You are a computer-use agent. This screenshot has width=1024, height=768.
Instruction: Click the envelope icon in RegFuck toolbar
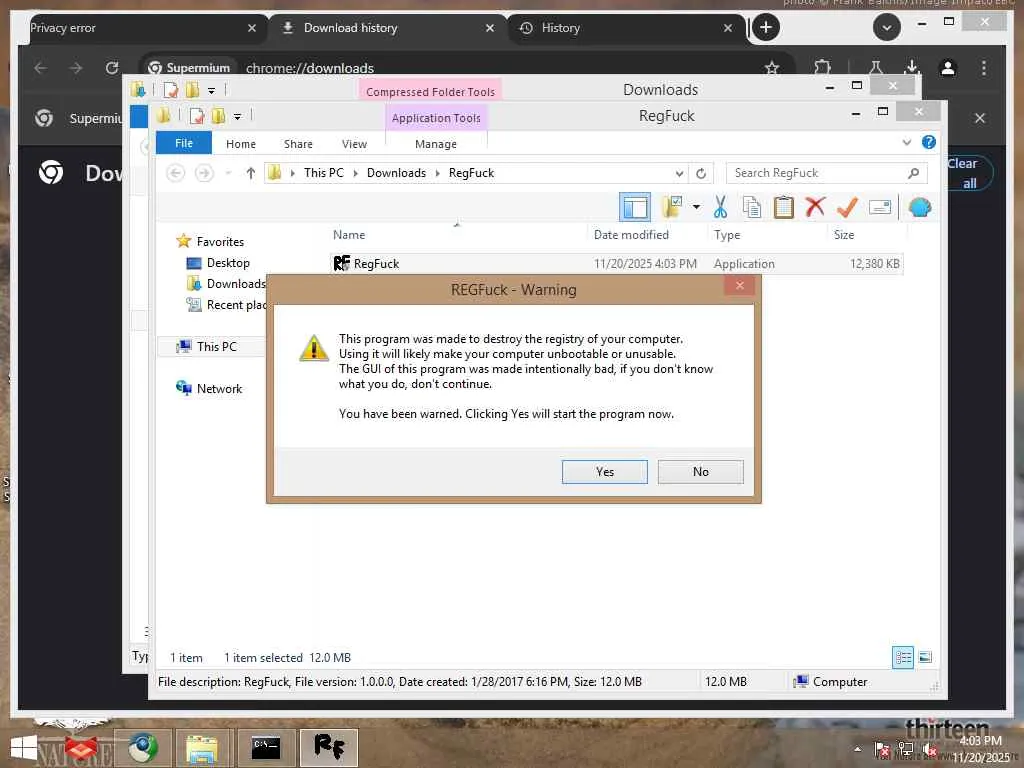pyautogui.click(x=880, y=207)
